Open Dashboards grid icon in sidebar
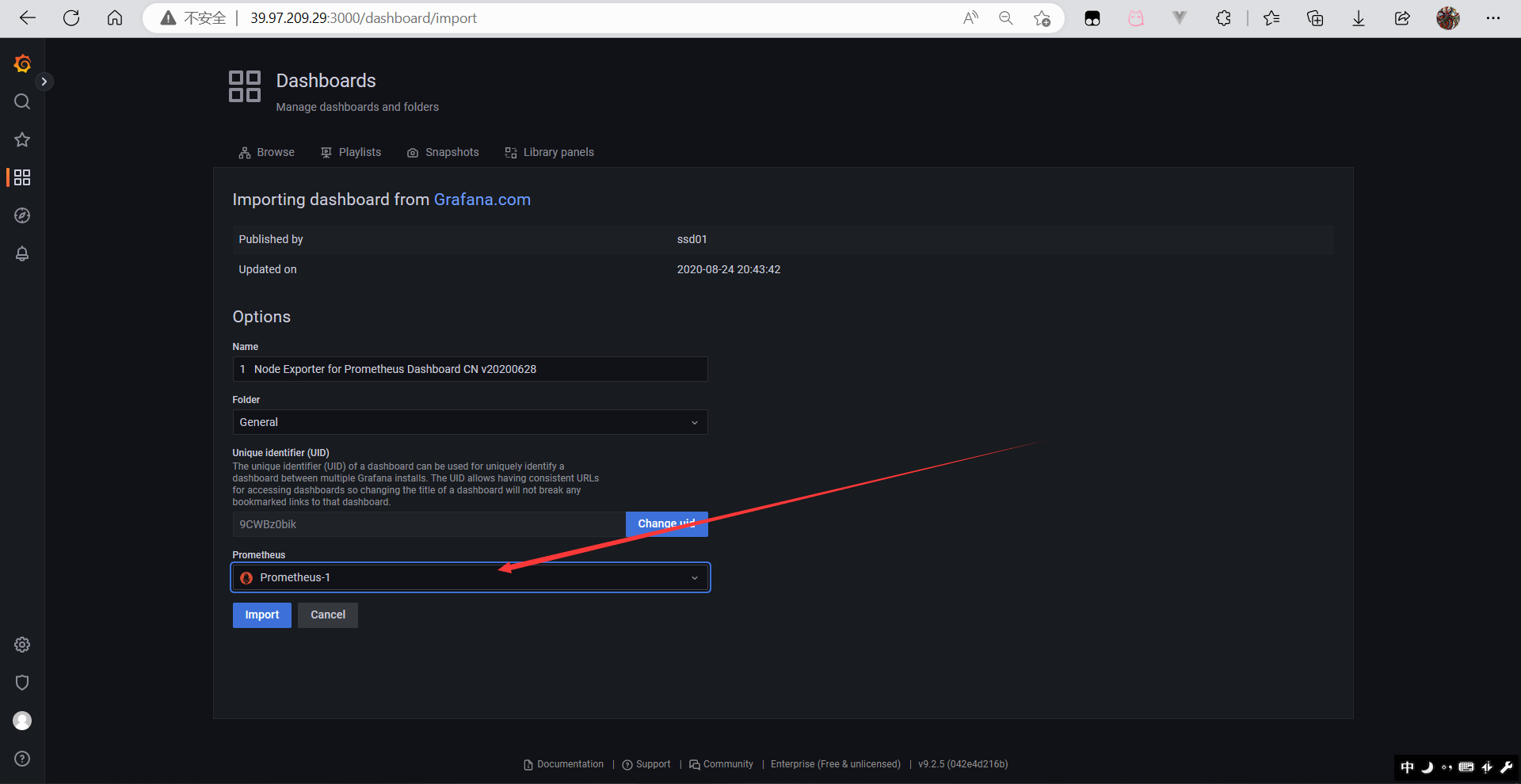Image resolution: width=1521 pixels, height=784 pixels. 22,177
